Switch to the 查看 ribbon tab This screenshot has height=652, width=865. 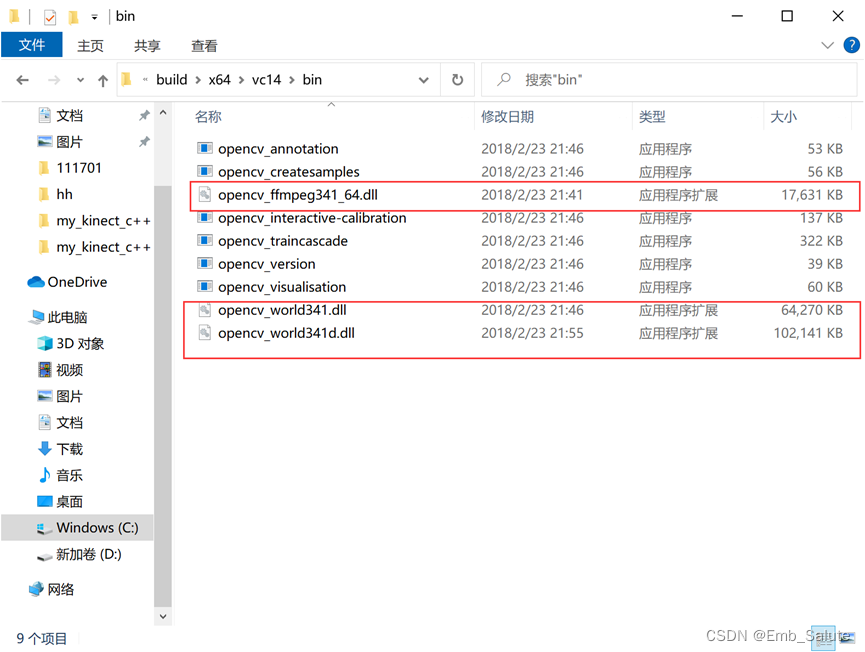[x=204, y=45]
